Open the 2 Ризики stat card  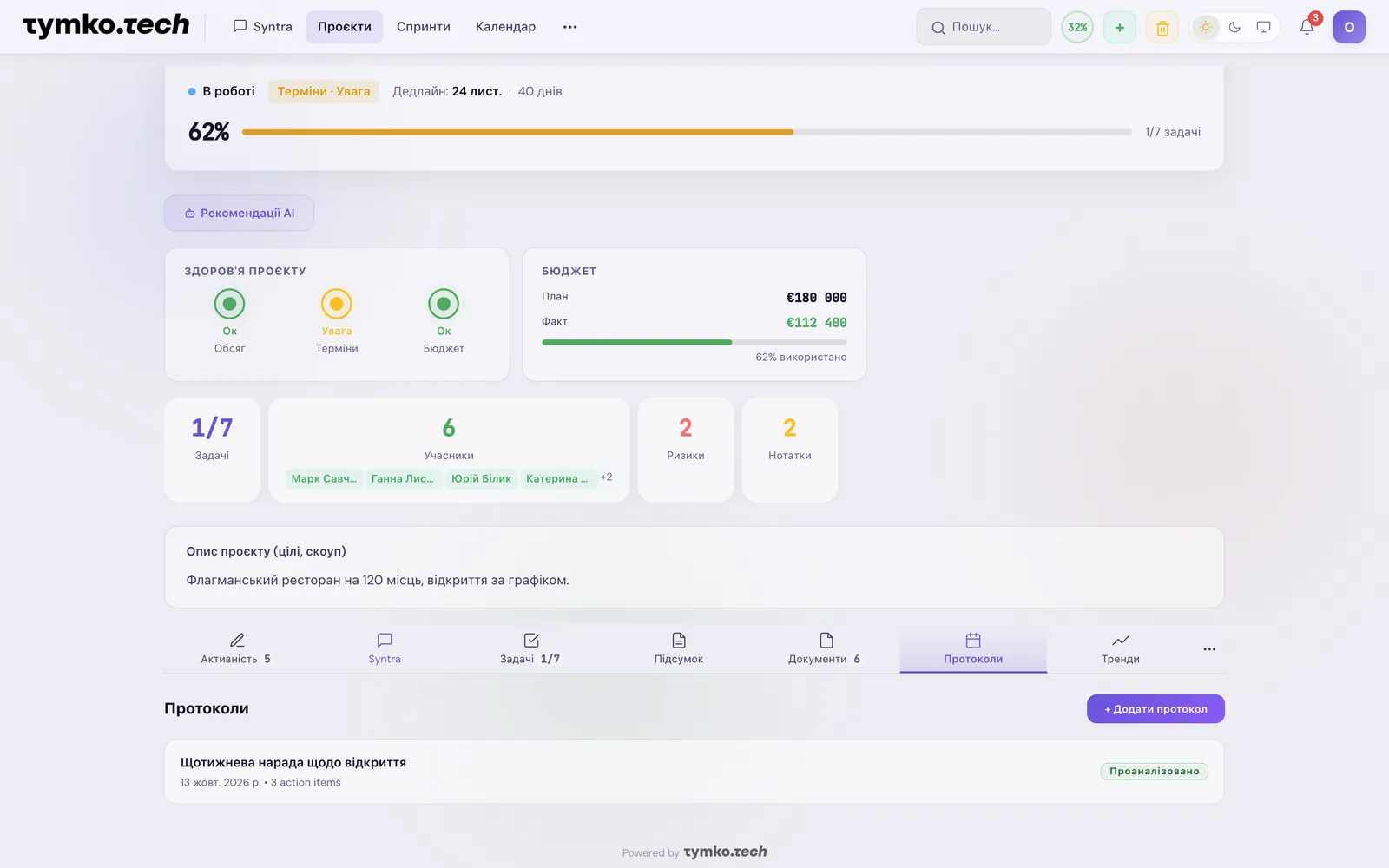(x=686, y=450)
